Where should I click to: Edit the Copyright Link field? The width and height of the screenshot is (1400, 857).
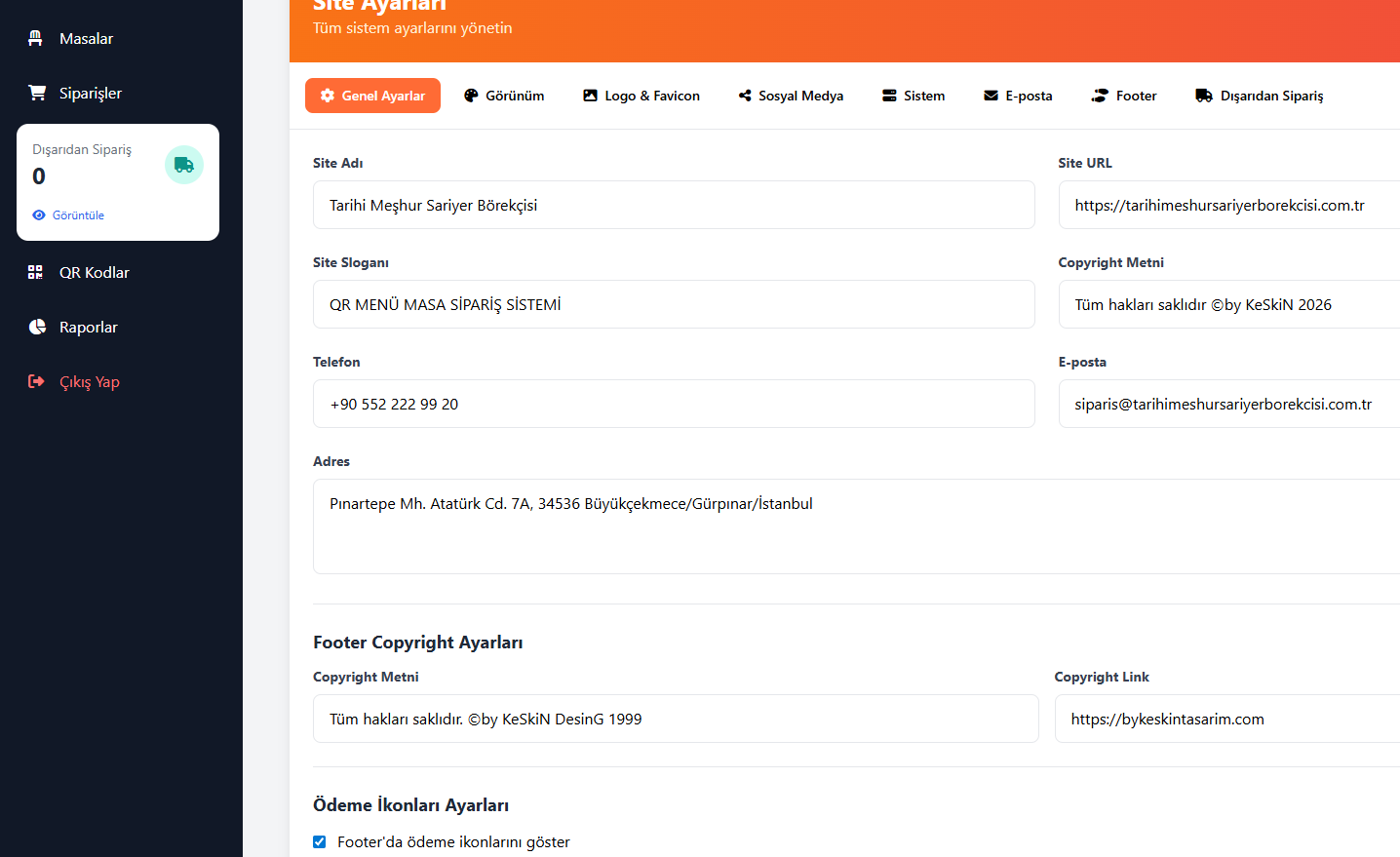1226,719
